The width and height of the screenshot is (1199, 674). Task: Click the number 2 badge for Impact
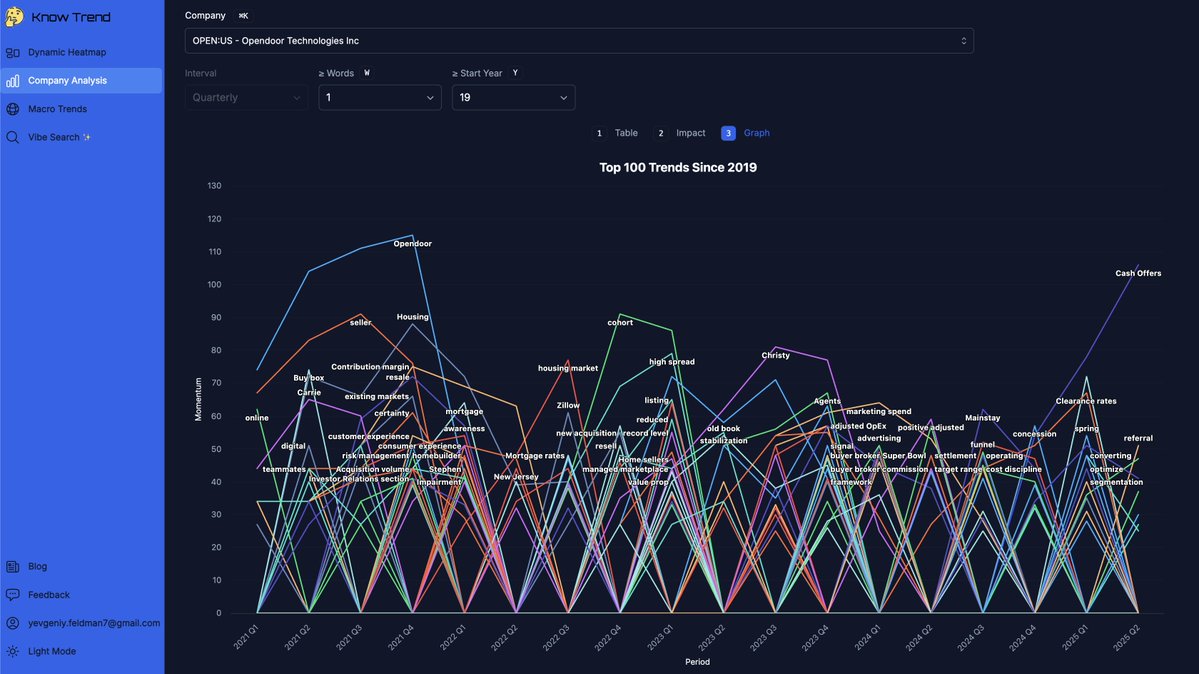click(x=661, y=133)
